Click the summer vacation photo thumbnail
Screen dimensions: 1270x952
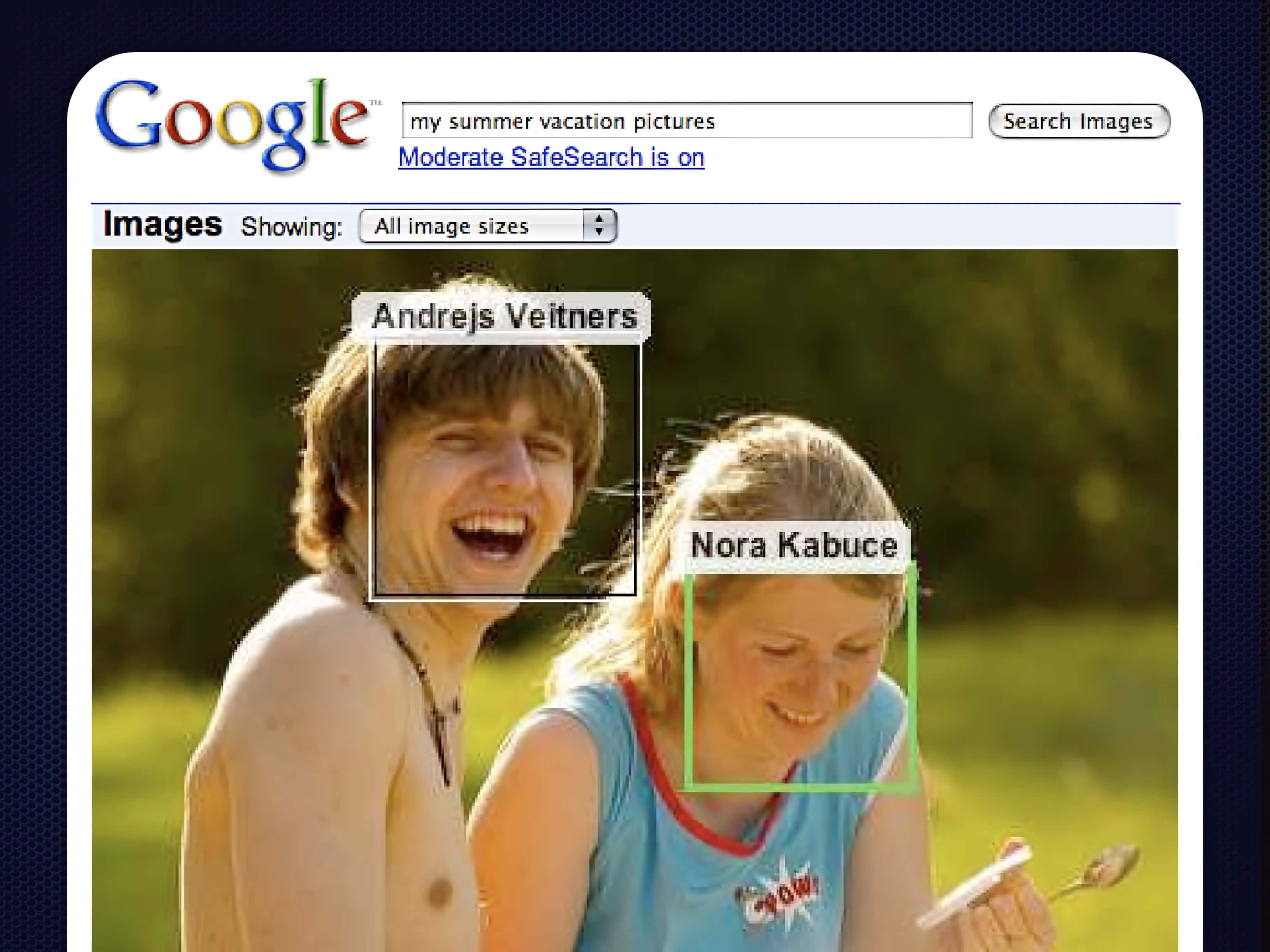634,600
